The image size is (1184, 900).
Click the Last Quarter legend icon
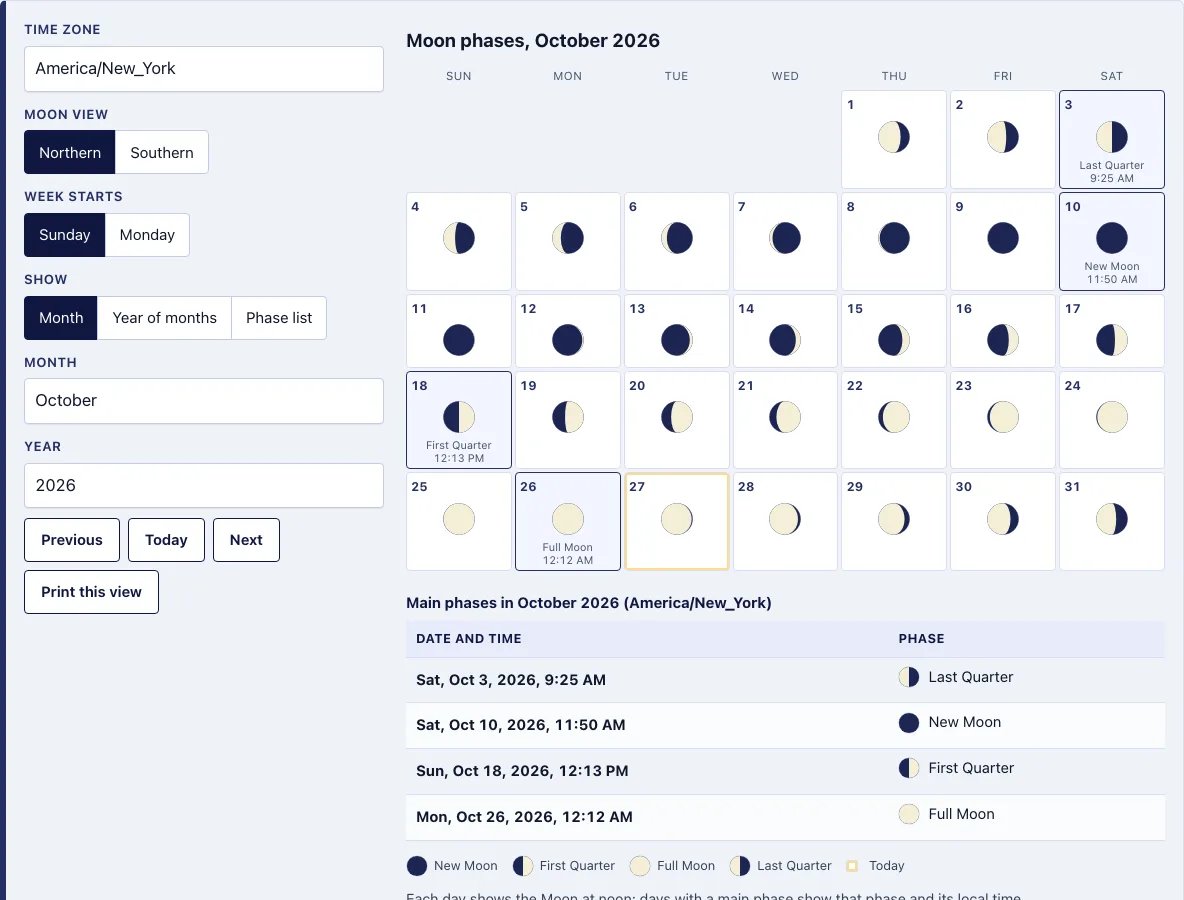point(740,866)
